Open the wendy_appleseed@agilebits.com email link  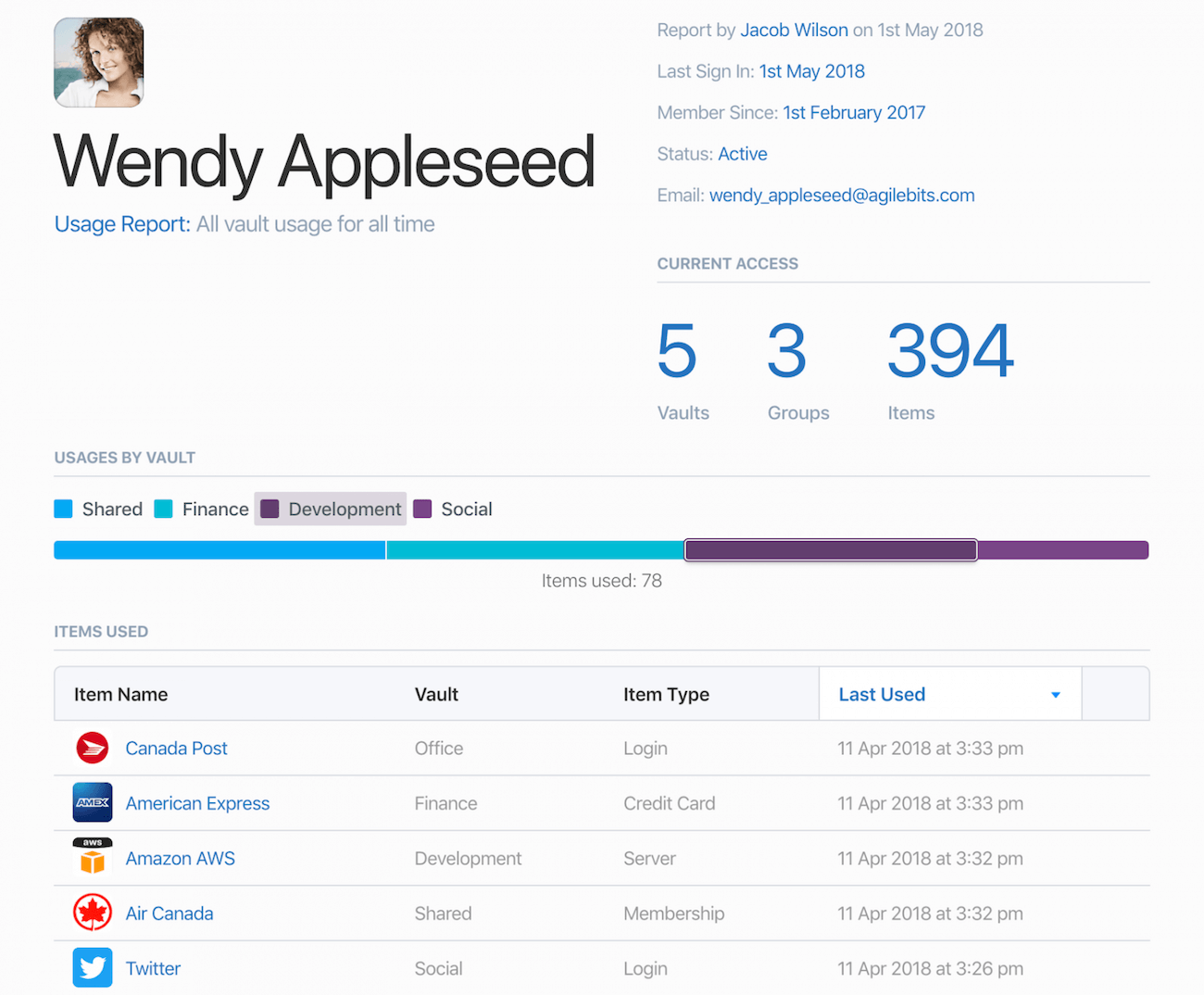click(x=842, y=195)
